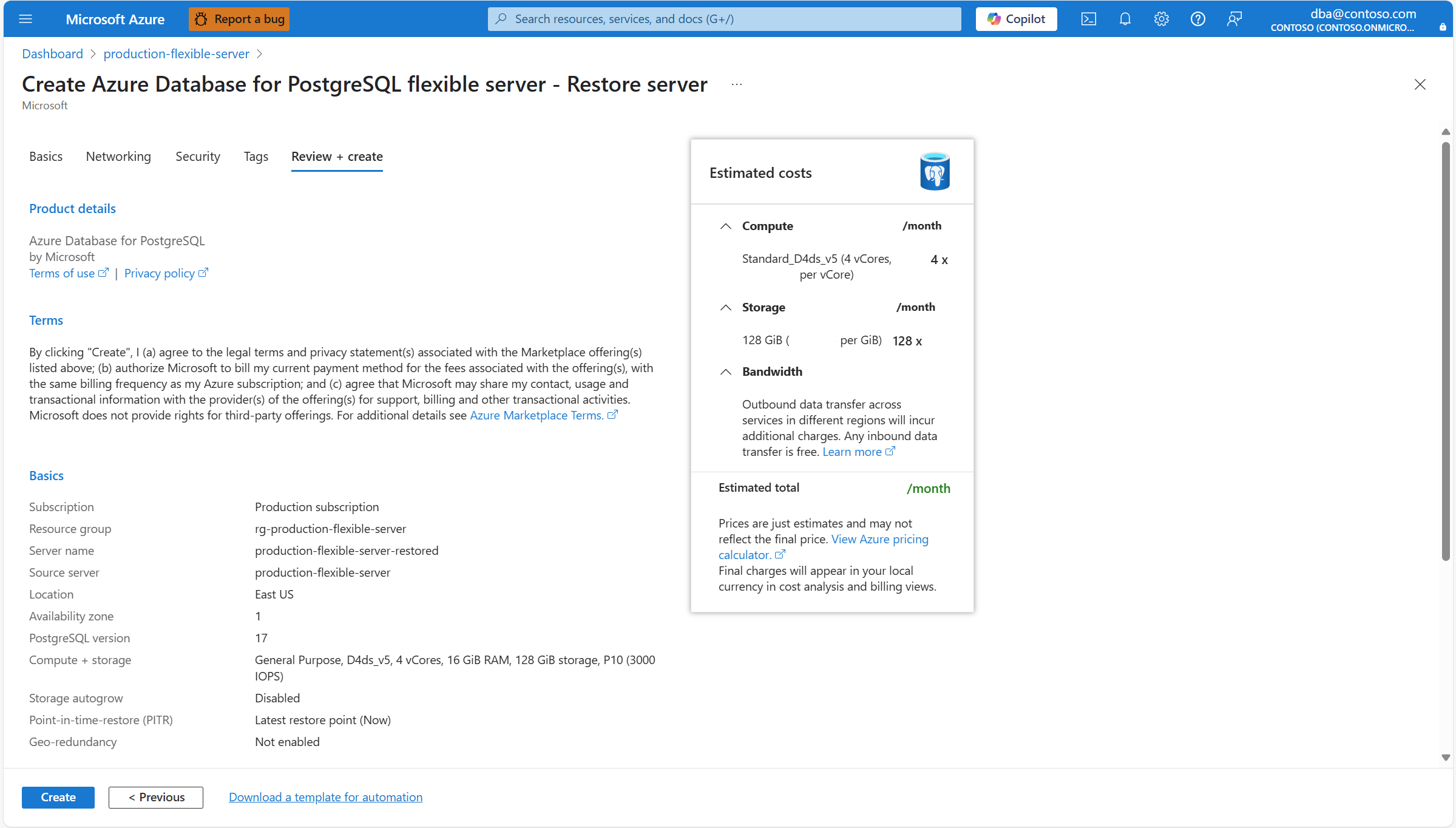Open the notifications bell
1456x828 pixels.
tap(1125, 19)
